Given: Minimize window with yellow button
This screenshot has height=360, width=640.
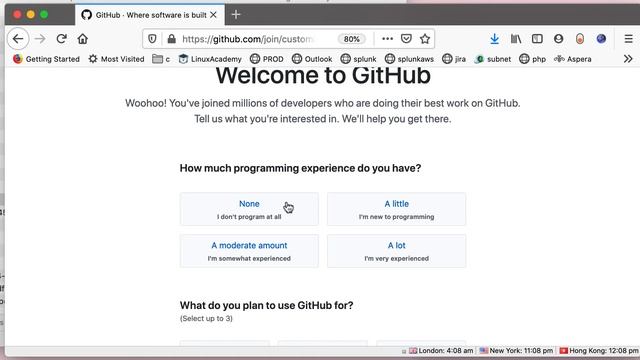Looking at the screenshot, I should pos(31,15).
